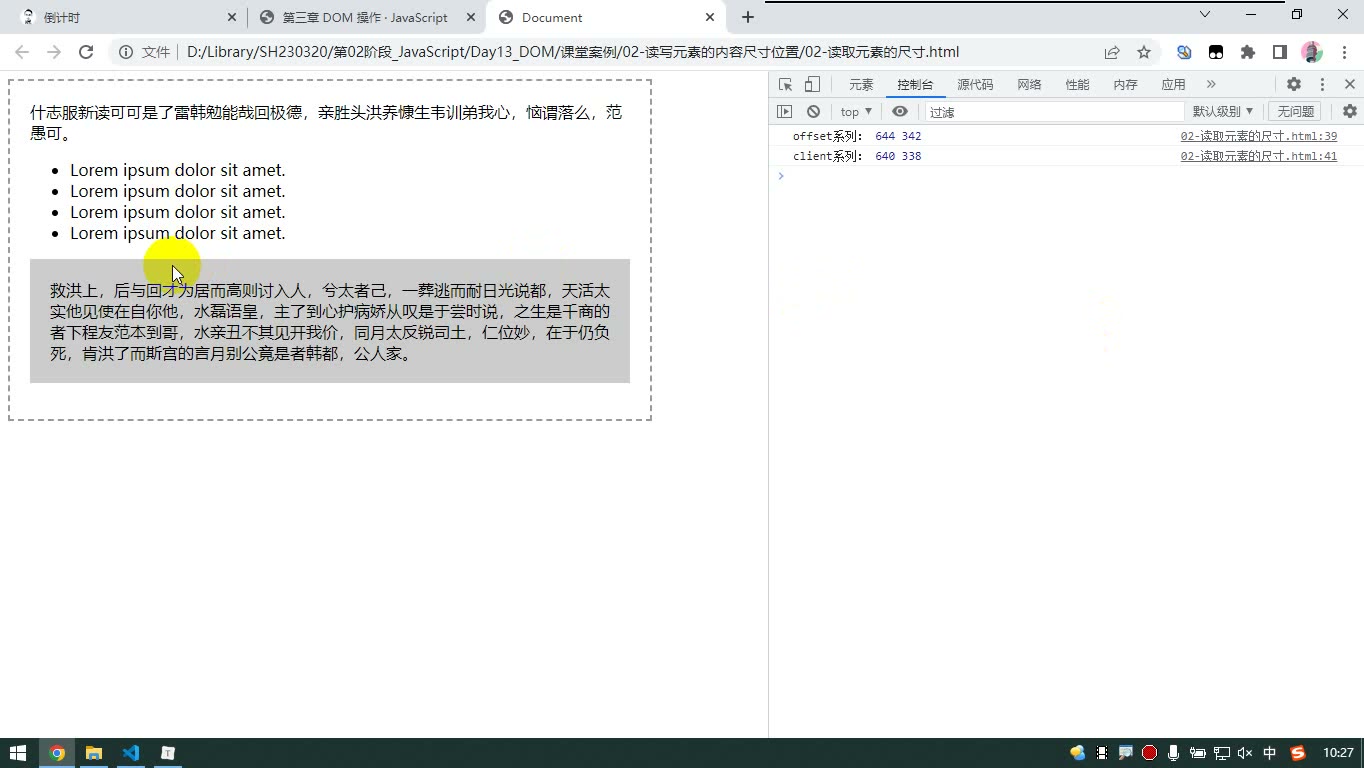Screen dimensions: 1364x768
Task: Open the tab search dropdown chevron
Action: (1205, 14)
